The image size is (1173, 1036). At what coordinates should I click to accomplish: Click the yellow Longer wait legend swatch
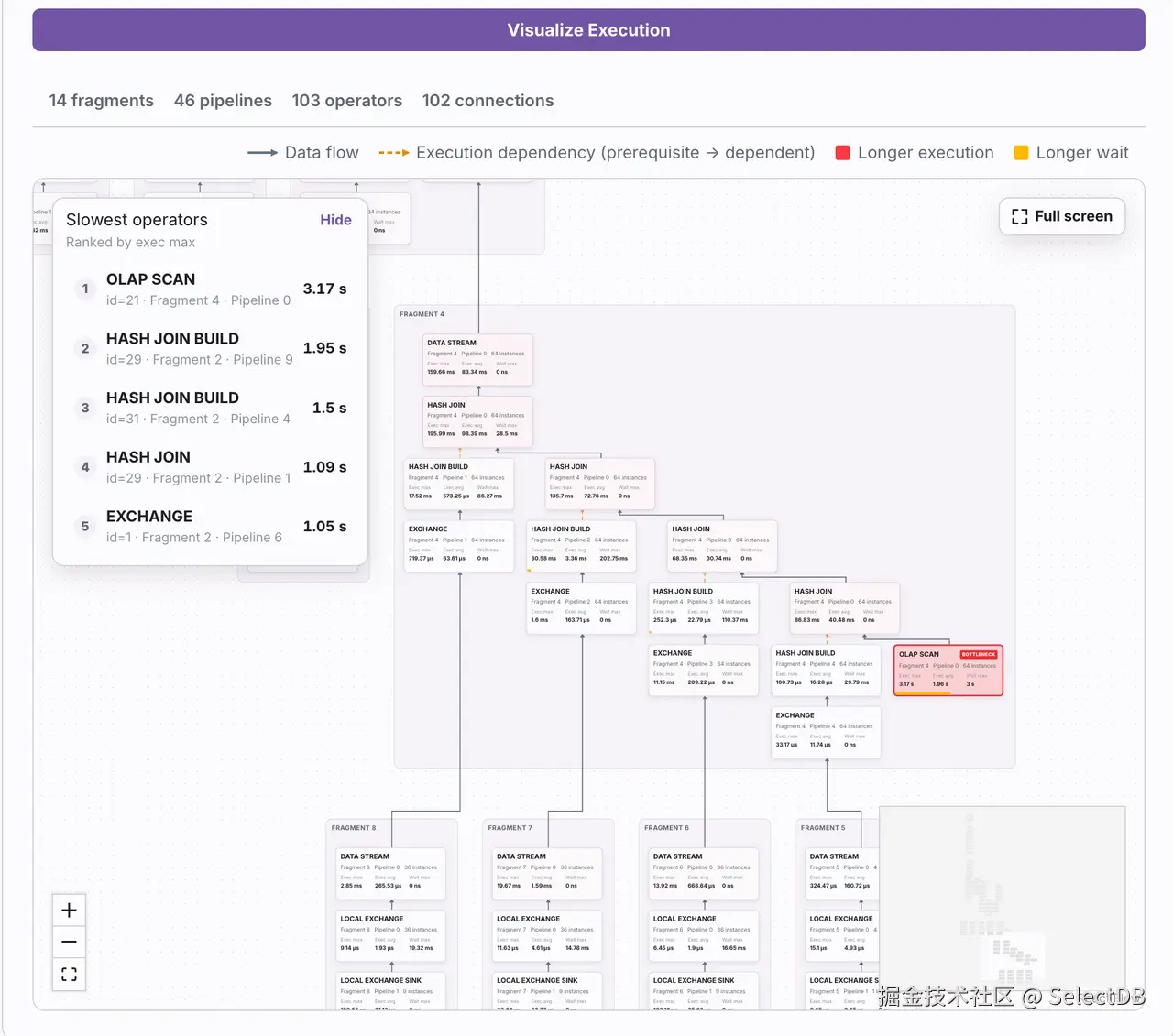coord(1021,153)
